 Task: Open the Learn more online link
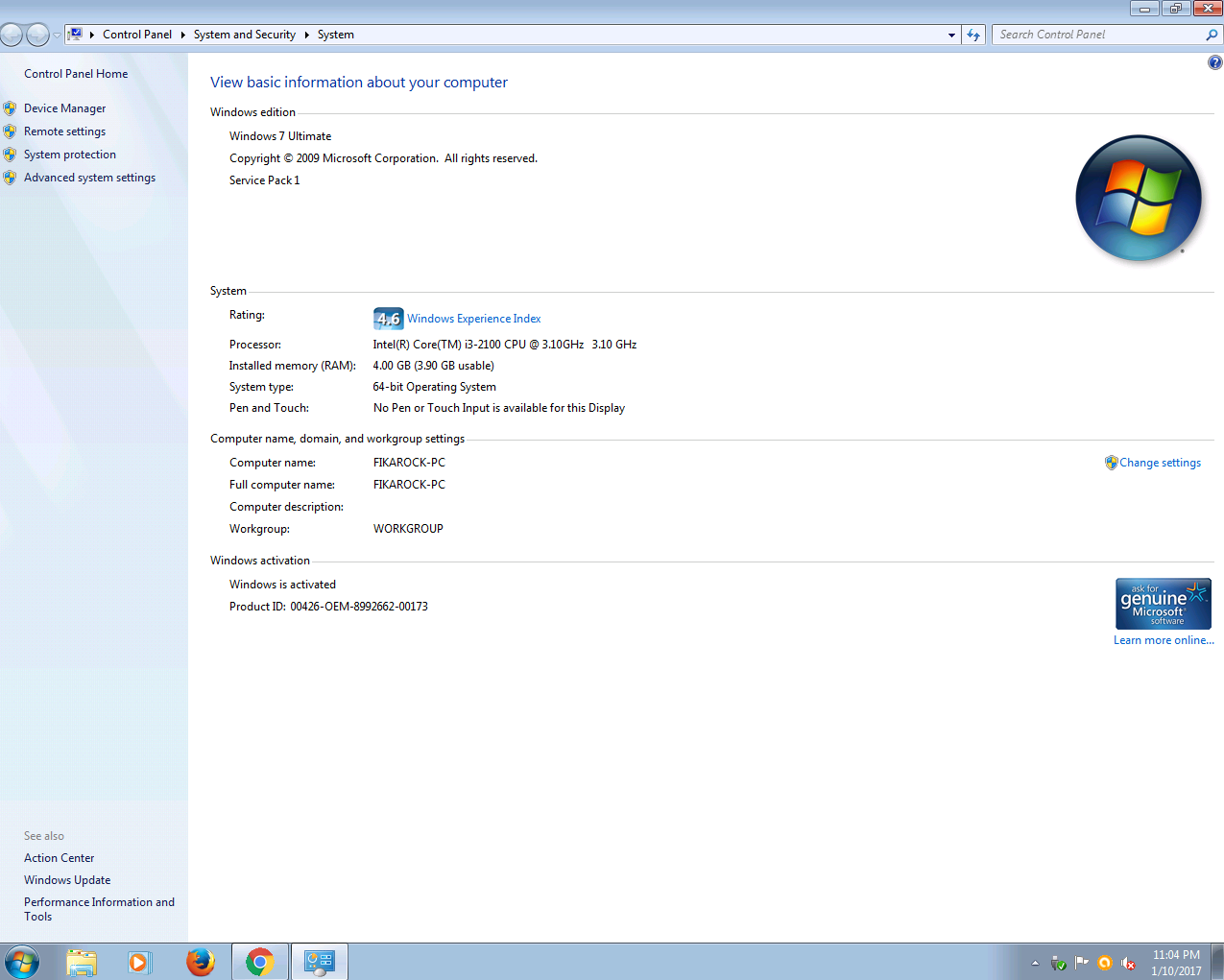click(1163, 639)
